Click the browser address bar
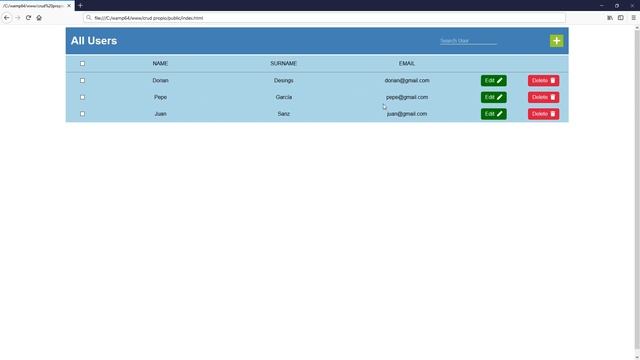The width and height of the screenshot is (640, 360). pos(324,18)
